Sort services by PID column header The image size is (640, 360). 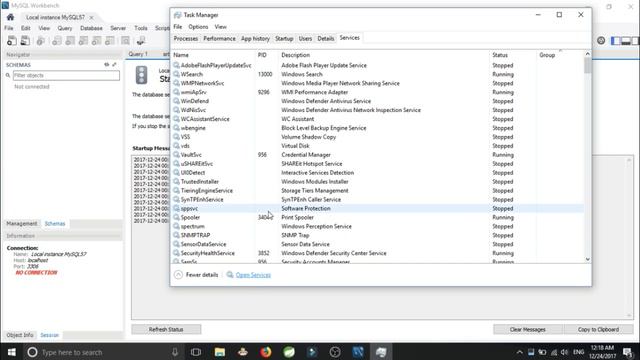(267, 55)
